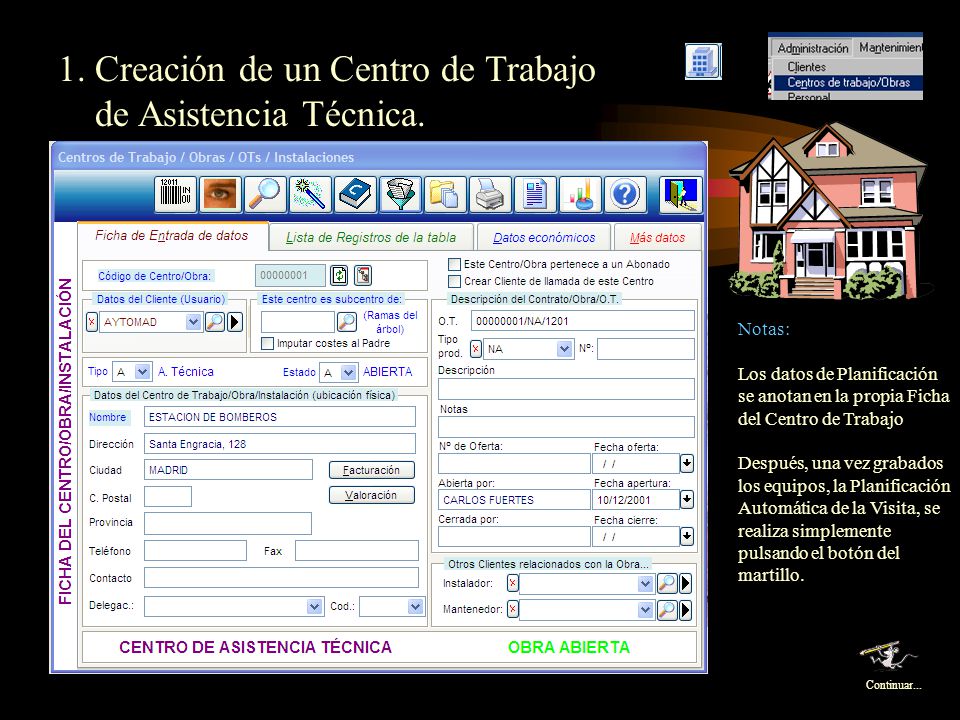The width and height of the screenshot is (960, 720).
Task: Click the Mantenedor black arrow icon
Action: 686,610
